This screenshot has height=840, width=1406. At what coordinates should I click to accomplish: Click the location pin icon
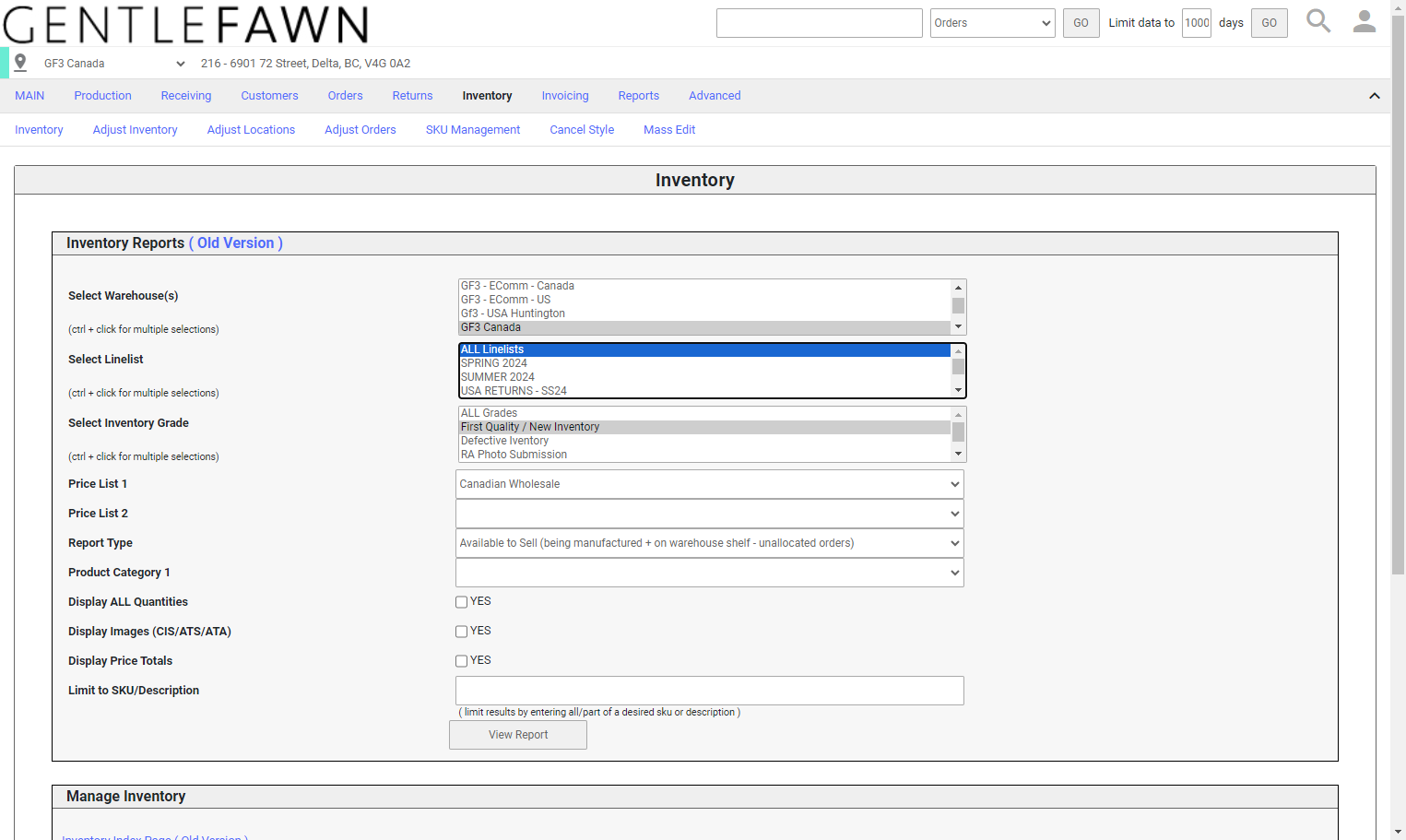tap(20, 63)
